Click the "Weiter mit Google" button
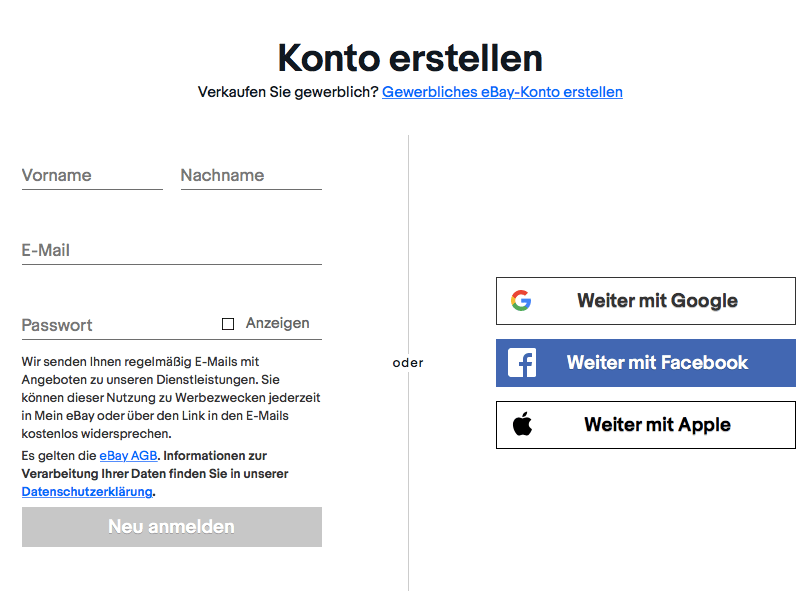Image resolution: width=811 pixels, height=612 pixels. (645, 300)
